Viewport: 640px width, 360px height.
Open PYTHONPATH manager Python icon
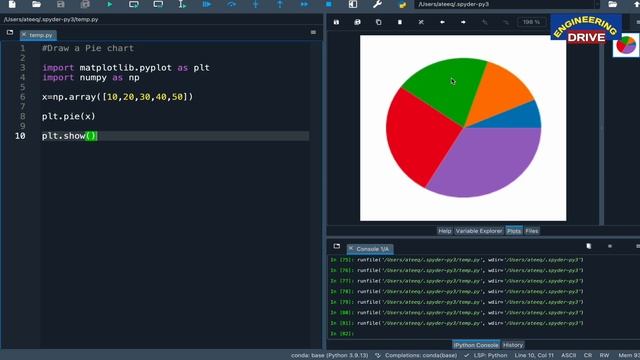point(402,4)
